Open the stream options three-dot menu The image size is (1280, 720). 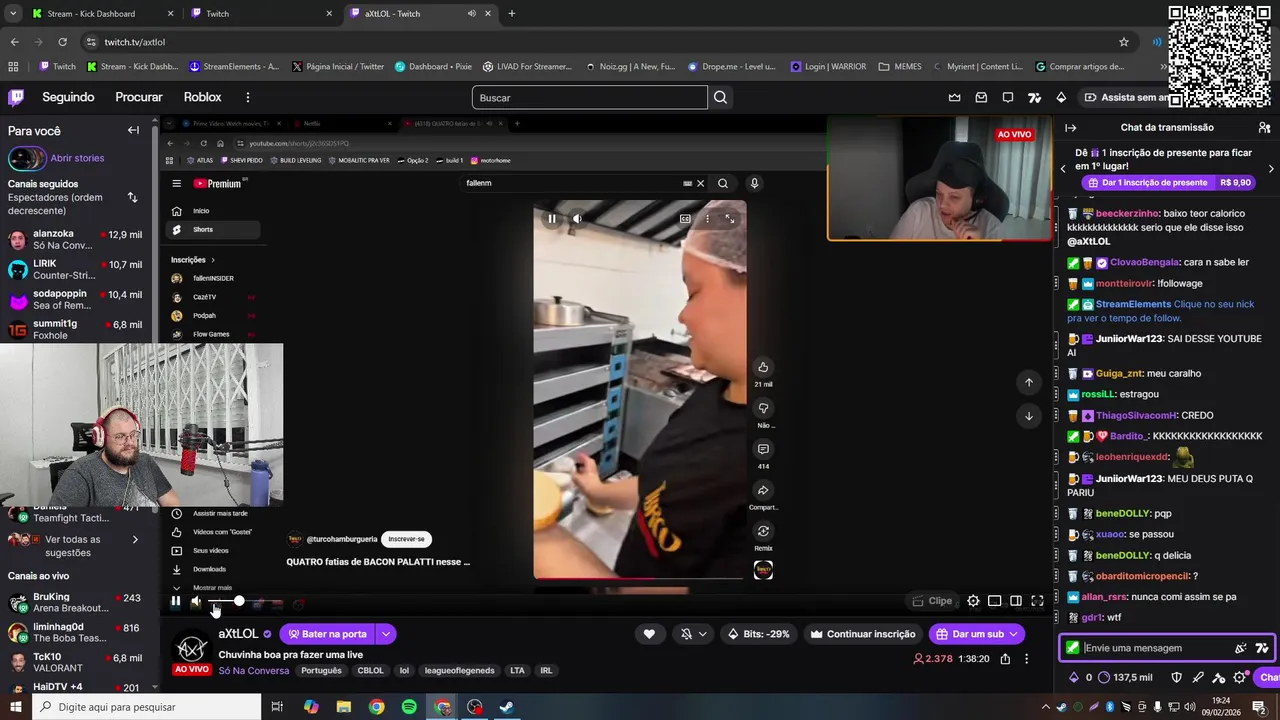[x=1026, y=659]
